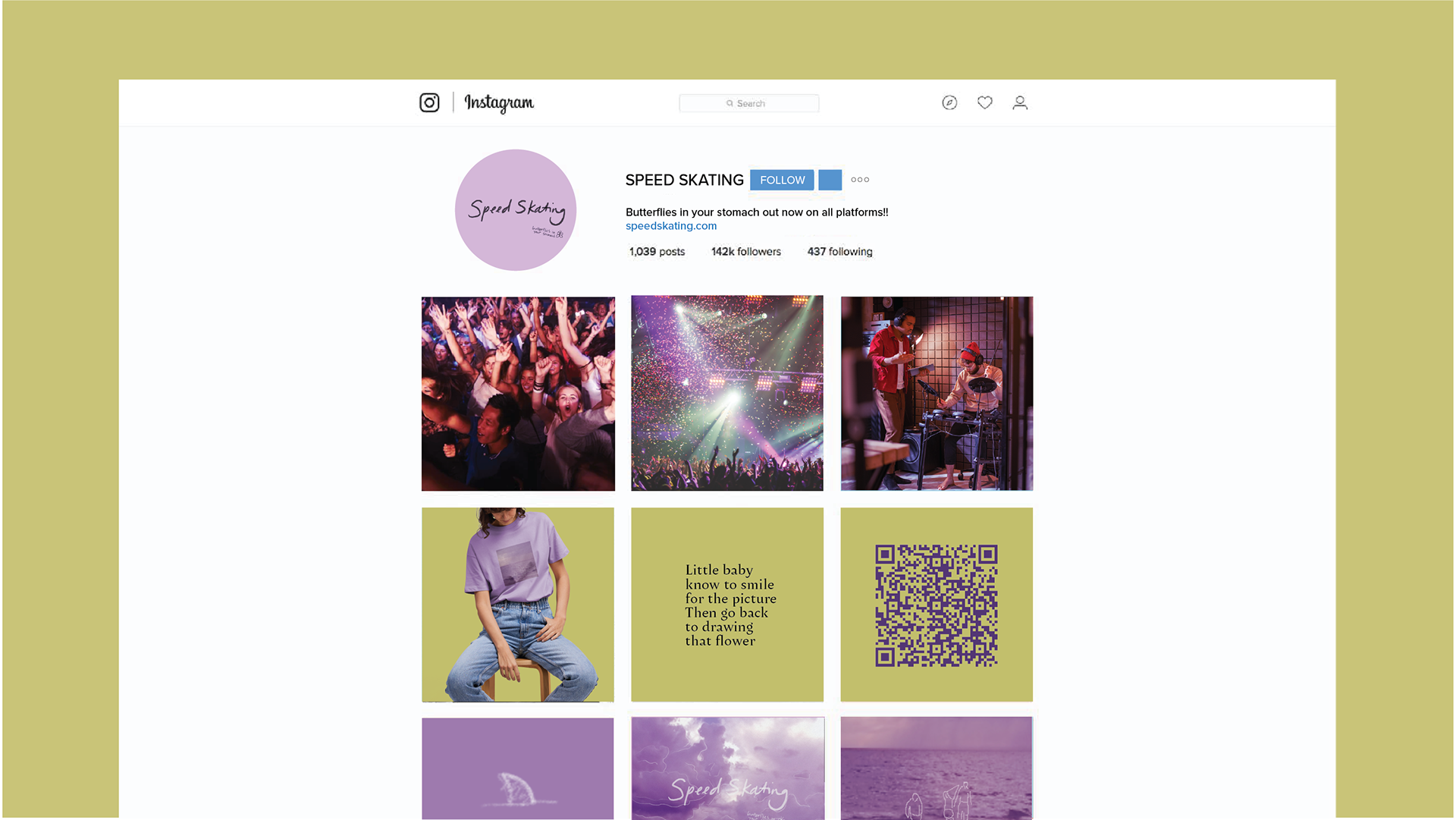Open the speedskating.com link

671,226
